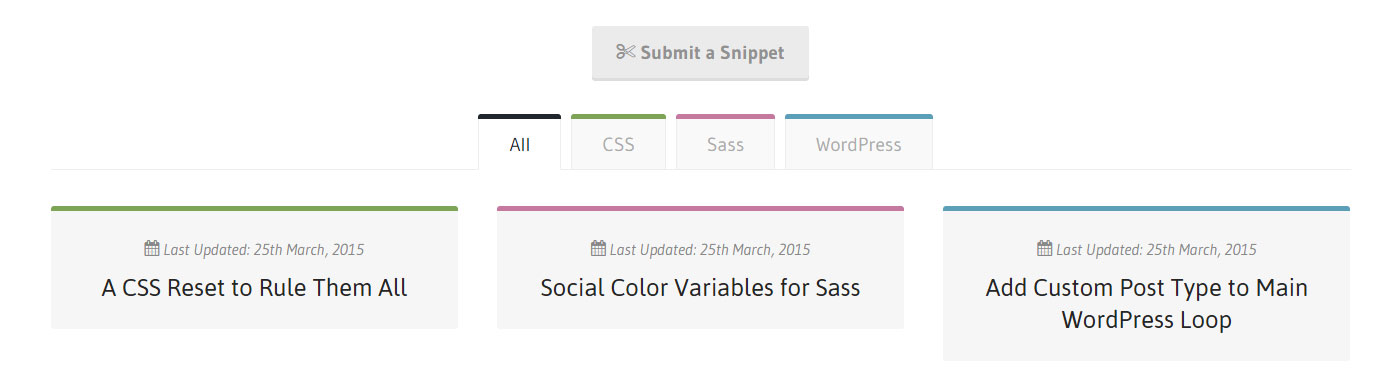The height and width of the screenshot is (388, 1399).
Task: Click the blue bar above WordPress tab
Action: pos(858,116)
